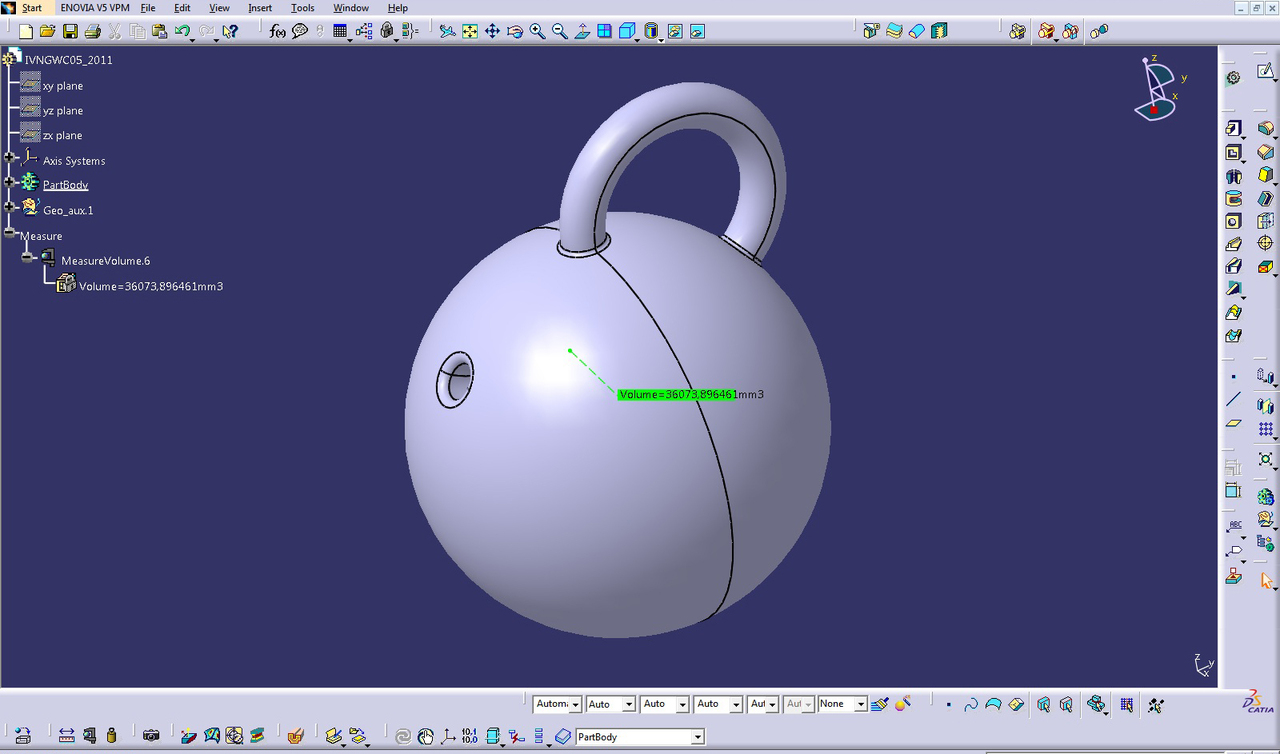The image size is (1280, 754).
Task: Click the What's This help pointer icon
Action: tap(230, 31)
